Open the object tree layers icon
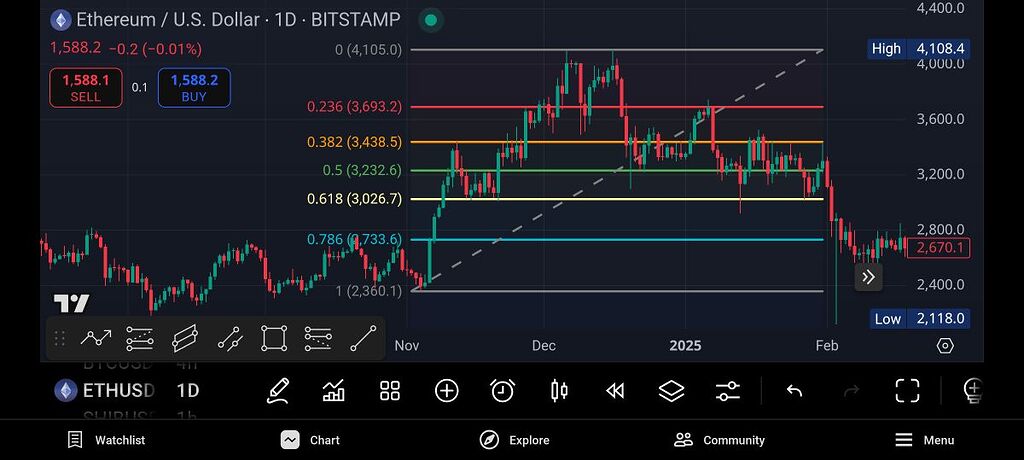The width and height of the screenshot is (1024, 460). (x=671, y=391)
